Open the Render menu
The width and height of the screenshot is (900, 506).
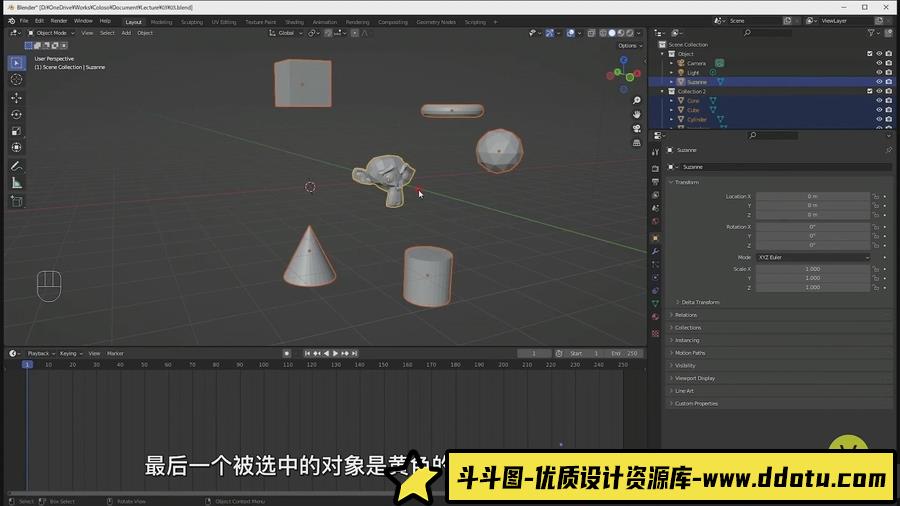coord(59,21)
